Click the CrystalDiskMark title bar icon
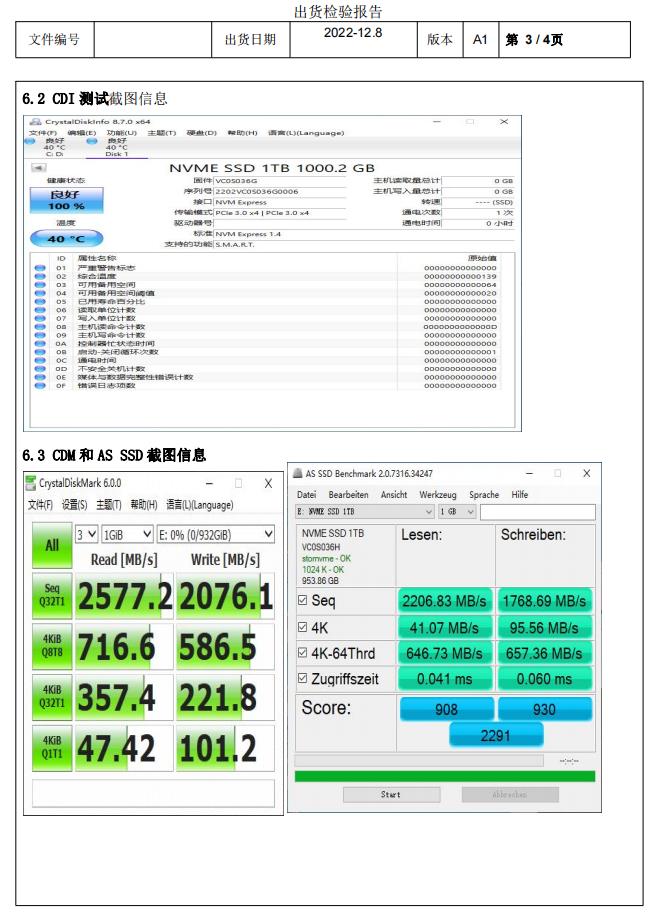654x919 pixels. tap(32, 483)
